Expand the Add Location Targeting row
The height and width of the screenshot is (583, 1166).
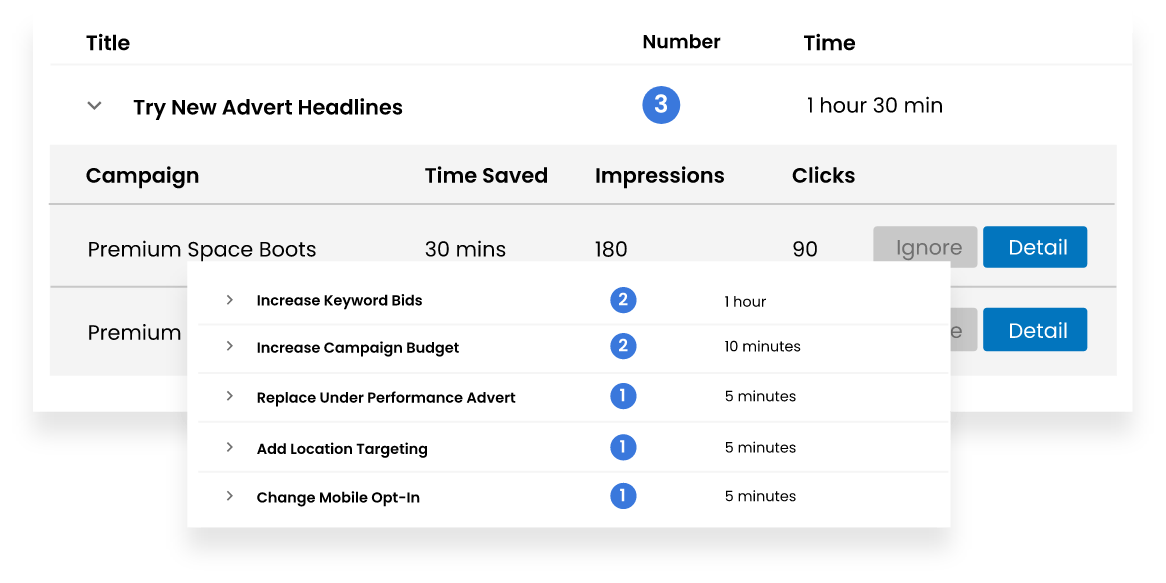pos(228,447)
